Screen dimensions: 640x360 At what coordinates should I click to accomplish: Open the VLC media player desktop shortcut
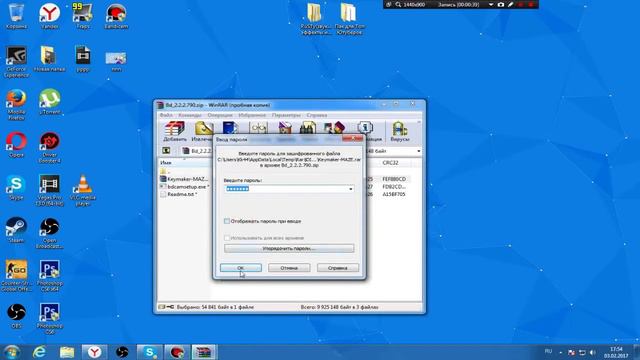(x=83, y=190)
